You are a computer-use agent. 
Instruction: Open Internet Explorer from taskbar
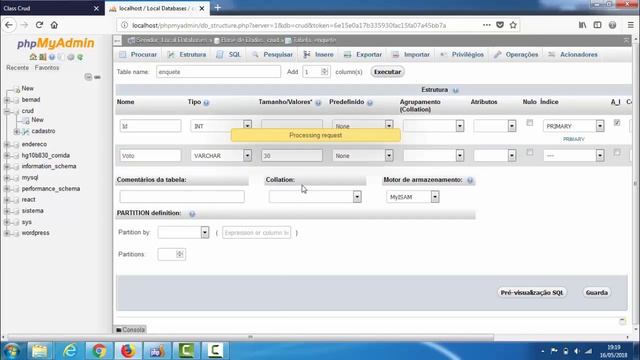[x=69, y=351]
